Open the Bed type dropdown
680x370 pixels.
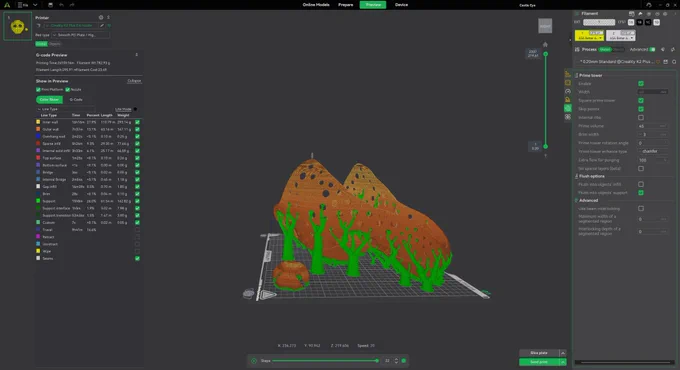click(x=80, y=35)
